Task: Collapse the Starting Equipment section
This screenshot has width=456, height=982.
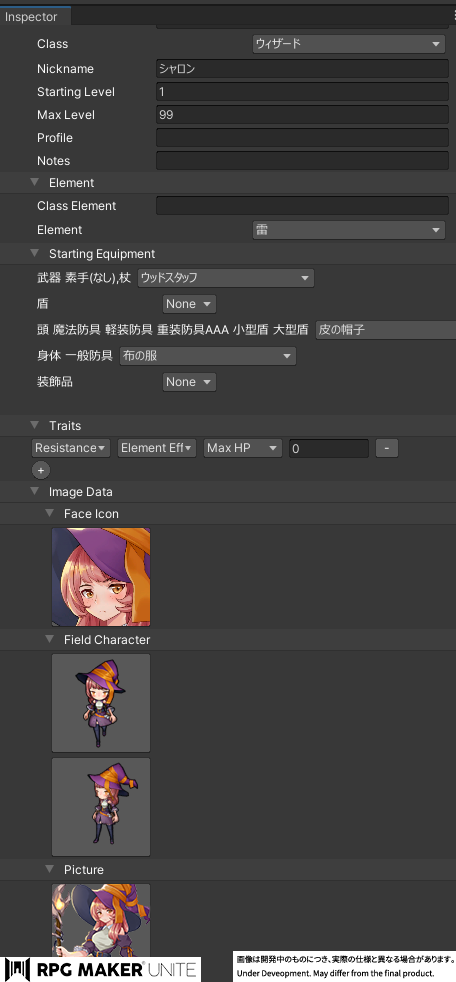Action: click(34, 254)
